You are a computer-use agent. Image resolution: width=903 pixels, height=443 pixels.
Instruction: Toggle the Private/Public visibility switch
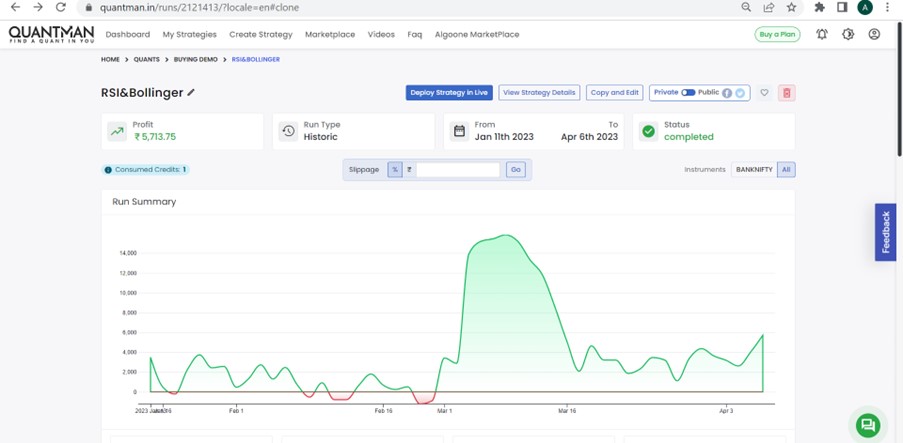click(688, 93)
